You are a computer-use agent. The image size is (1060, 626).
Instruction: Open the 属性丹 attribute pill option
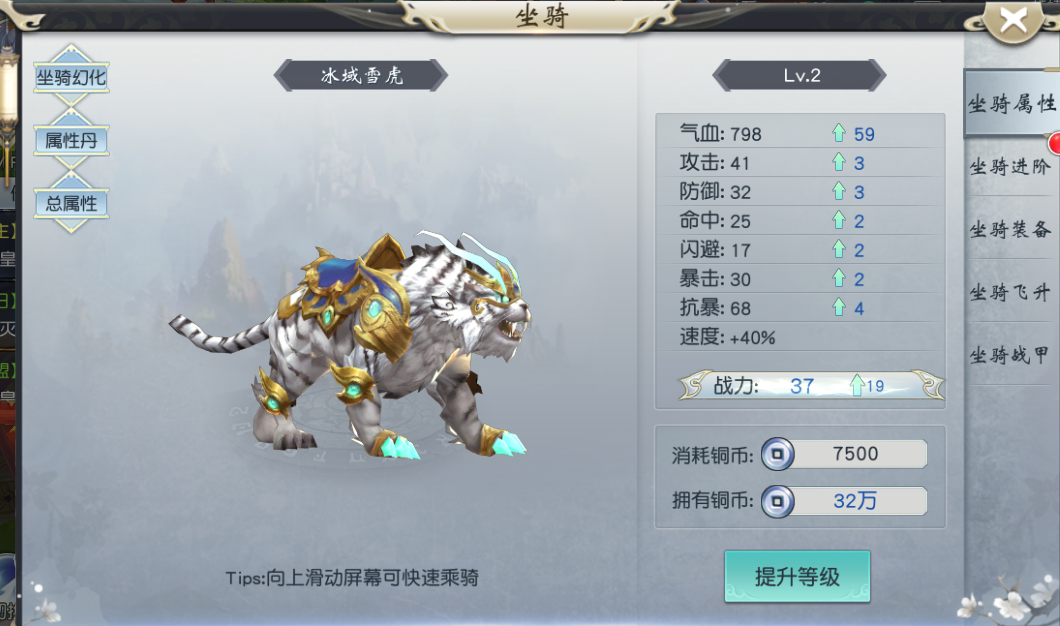(x=71, y=141)
